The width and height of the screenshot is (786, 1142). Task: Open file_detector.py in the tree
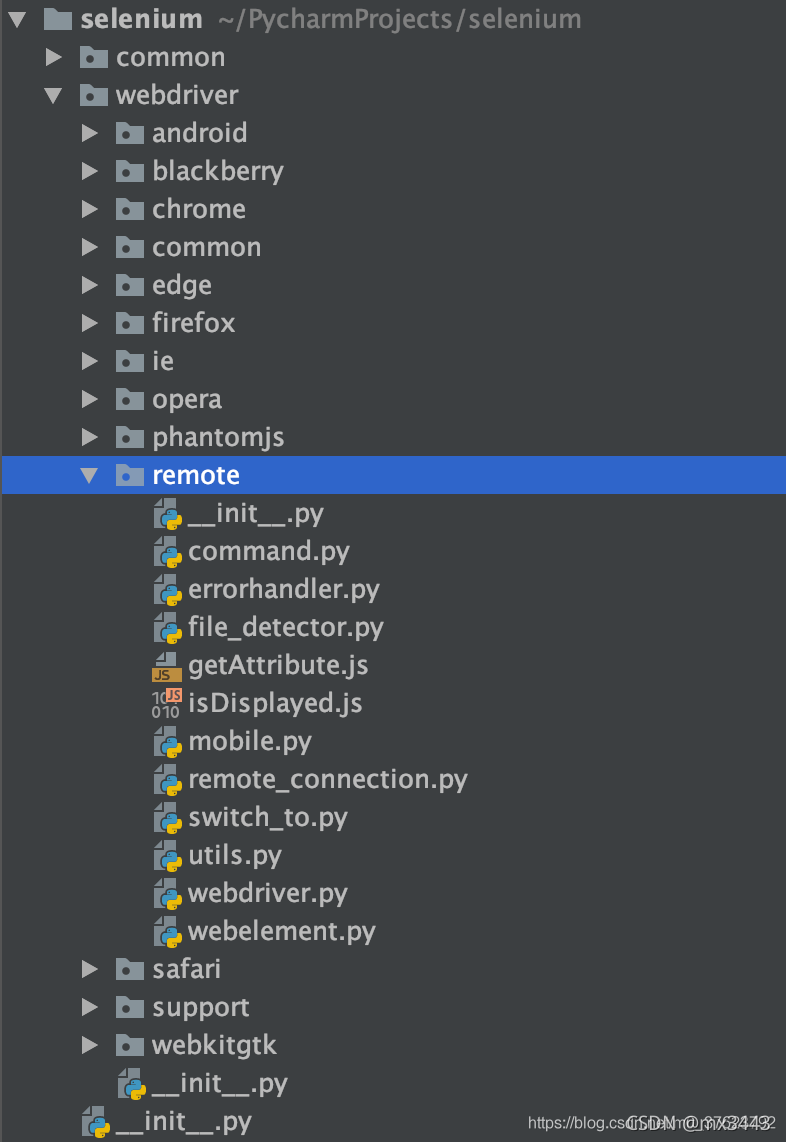[286, 628]
